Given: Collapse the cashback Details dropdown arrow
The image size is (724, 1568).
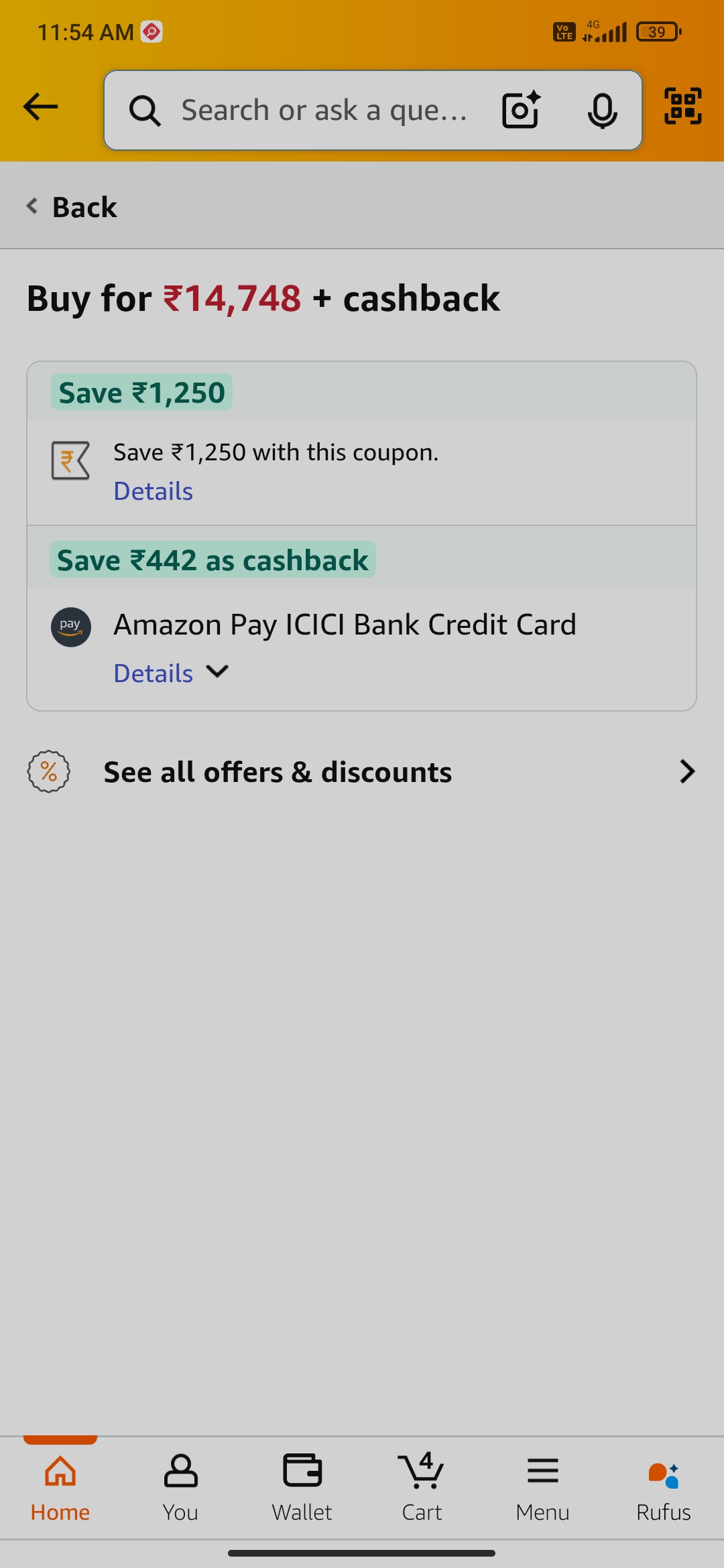Looking at the screenshot, I should coord(217,672).
